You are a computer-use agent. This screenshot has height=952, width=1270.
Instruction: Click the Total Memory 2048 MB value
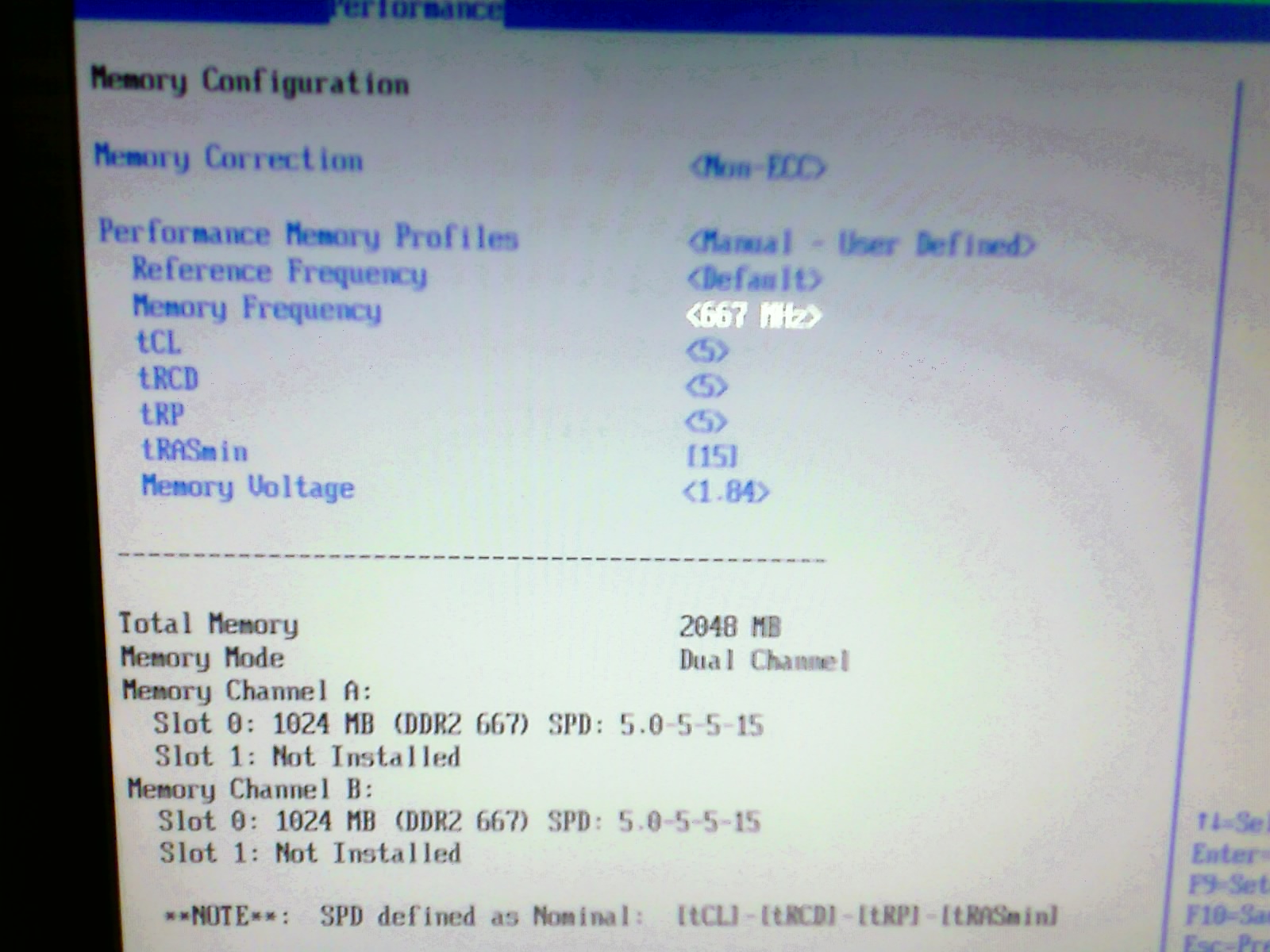pos(729,627)
